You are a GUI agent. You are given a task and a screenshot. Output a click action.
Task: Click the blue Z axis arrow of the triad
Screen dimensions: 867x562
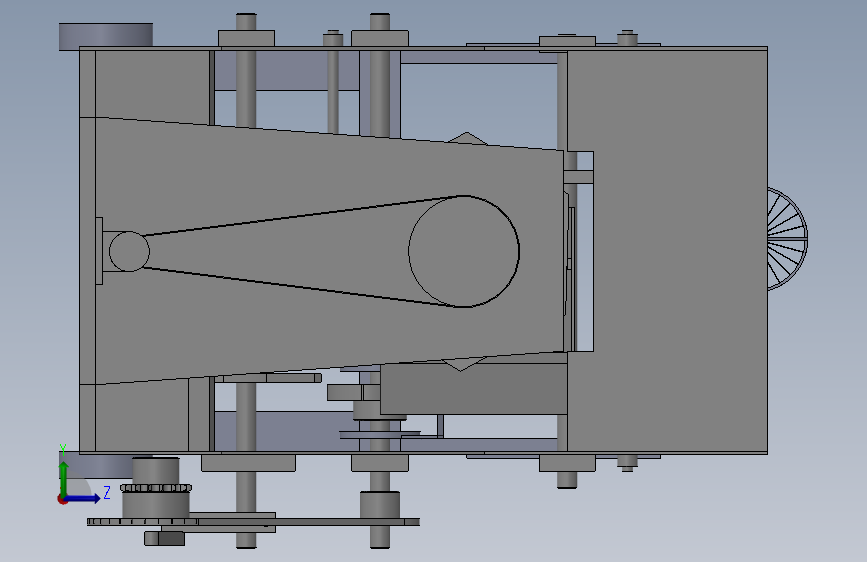pos(83,498)
